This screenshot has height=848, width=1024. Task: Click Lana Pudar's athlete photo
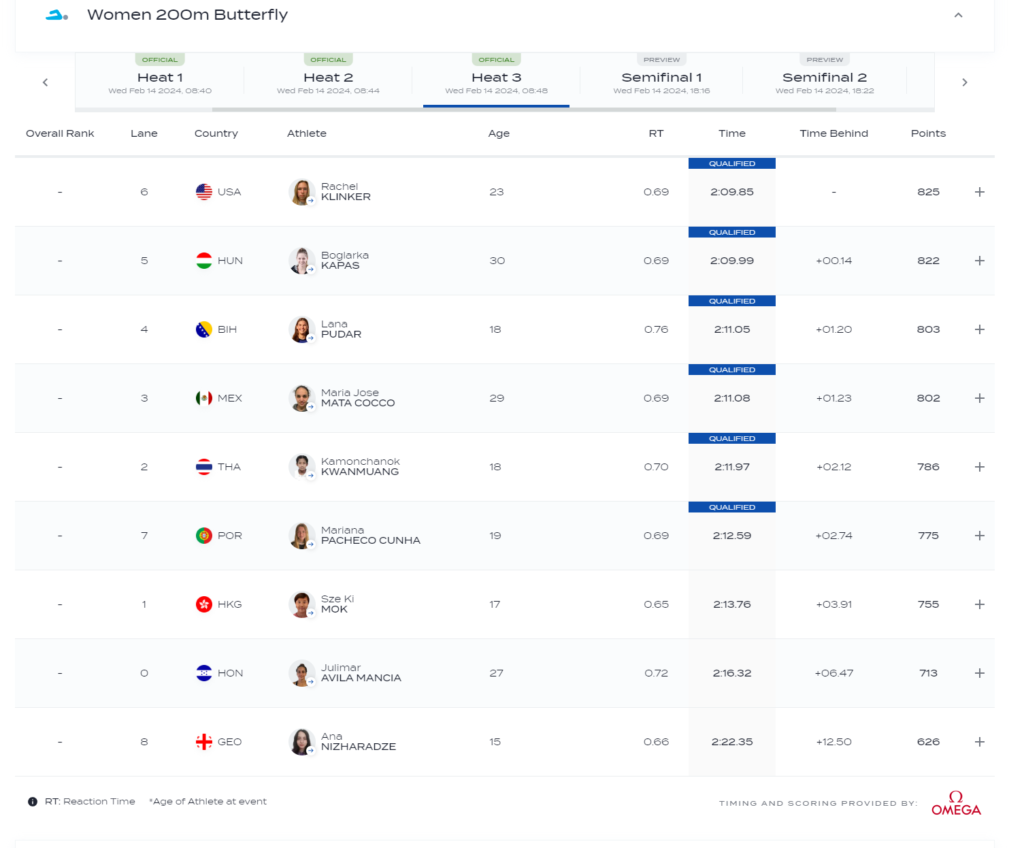pos(301,329)
